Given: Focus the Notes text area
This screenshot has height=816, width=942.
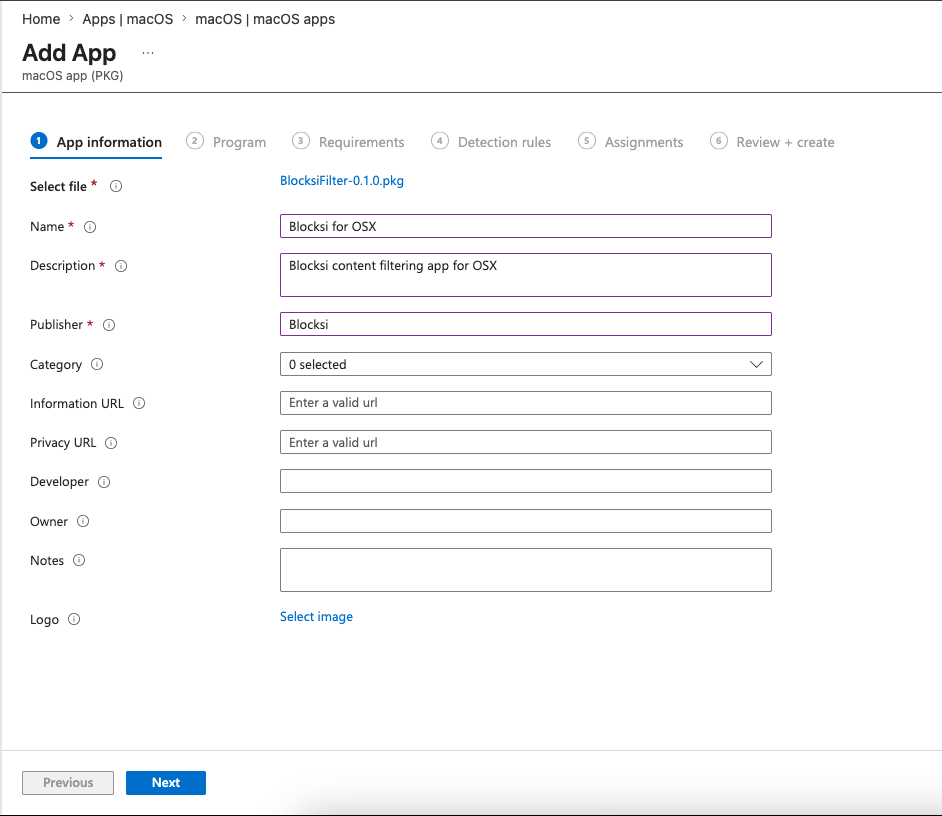Looking at the screenshot, I should coord(526,570).
